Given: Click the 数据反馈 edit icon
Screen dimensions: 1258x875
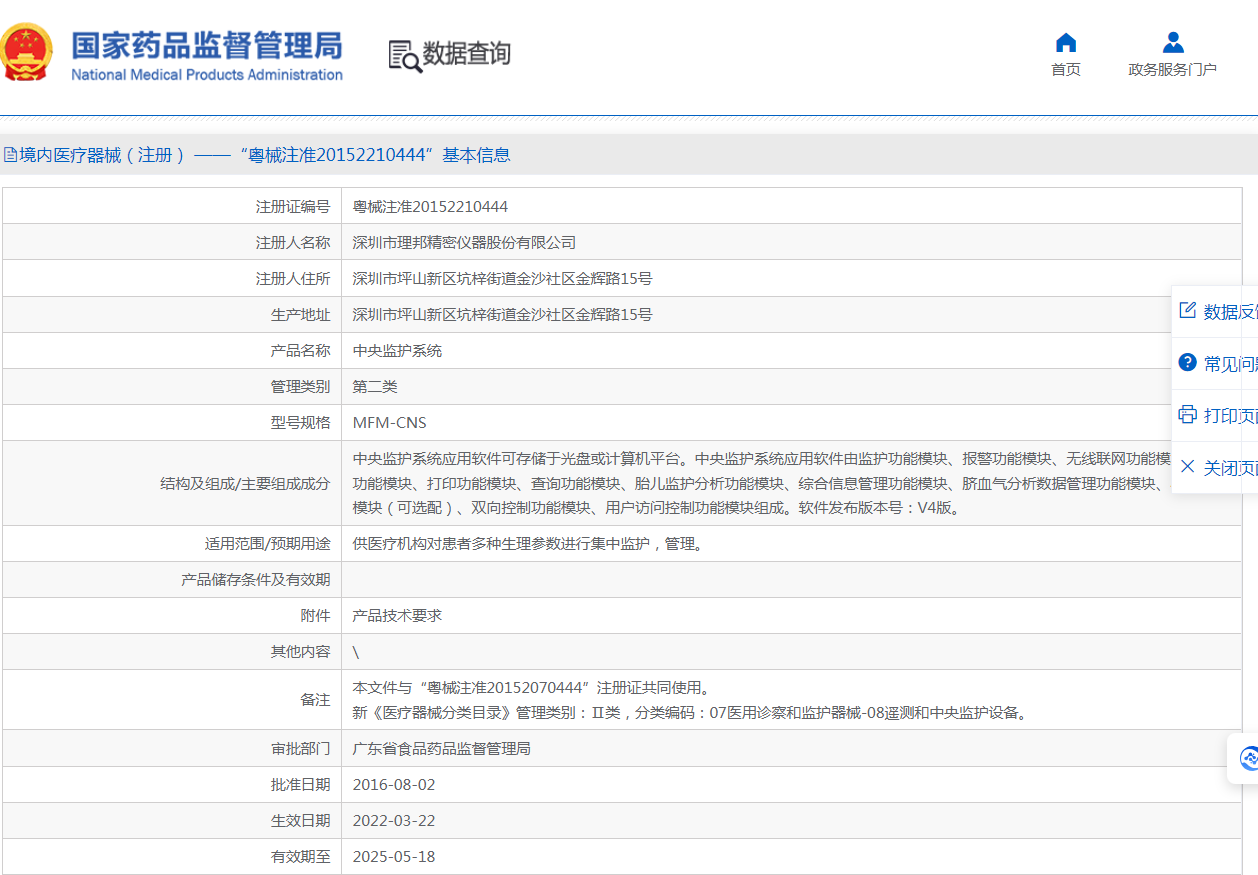Looking at the screenshot, I should tap(1188, 311).
